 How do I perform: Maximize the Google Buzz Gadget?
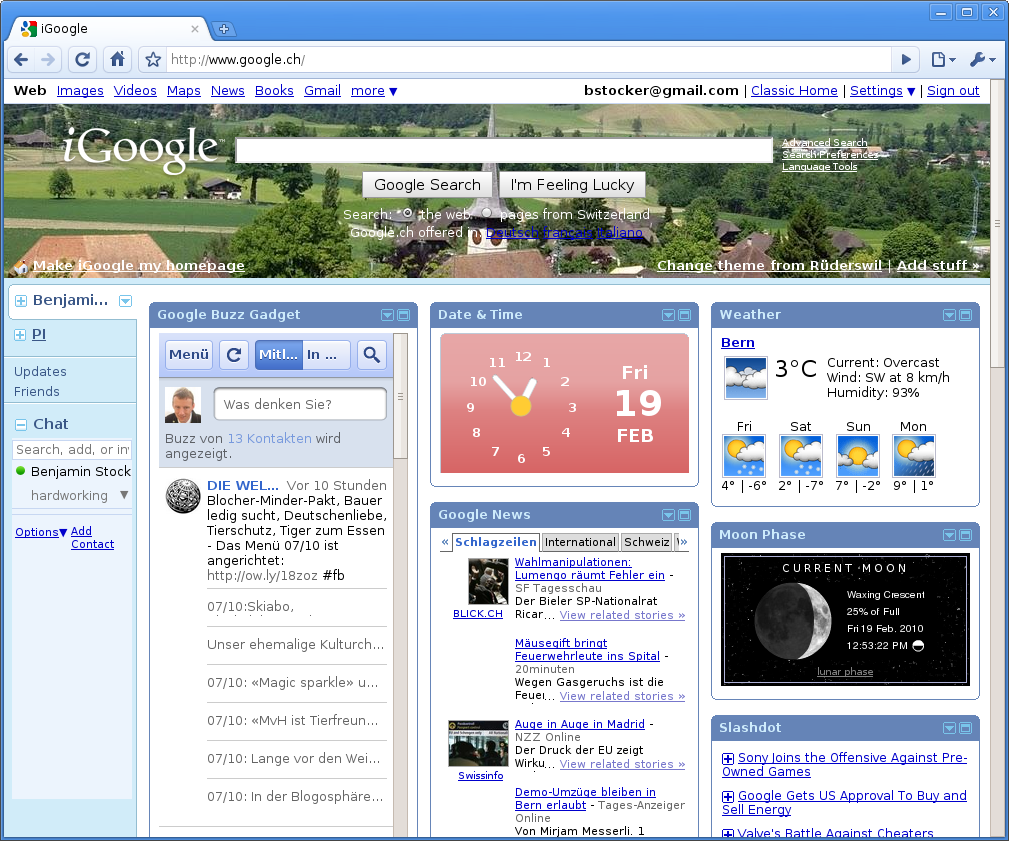403,315
